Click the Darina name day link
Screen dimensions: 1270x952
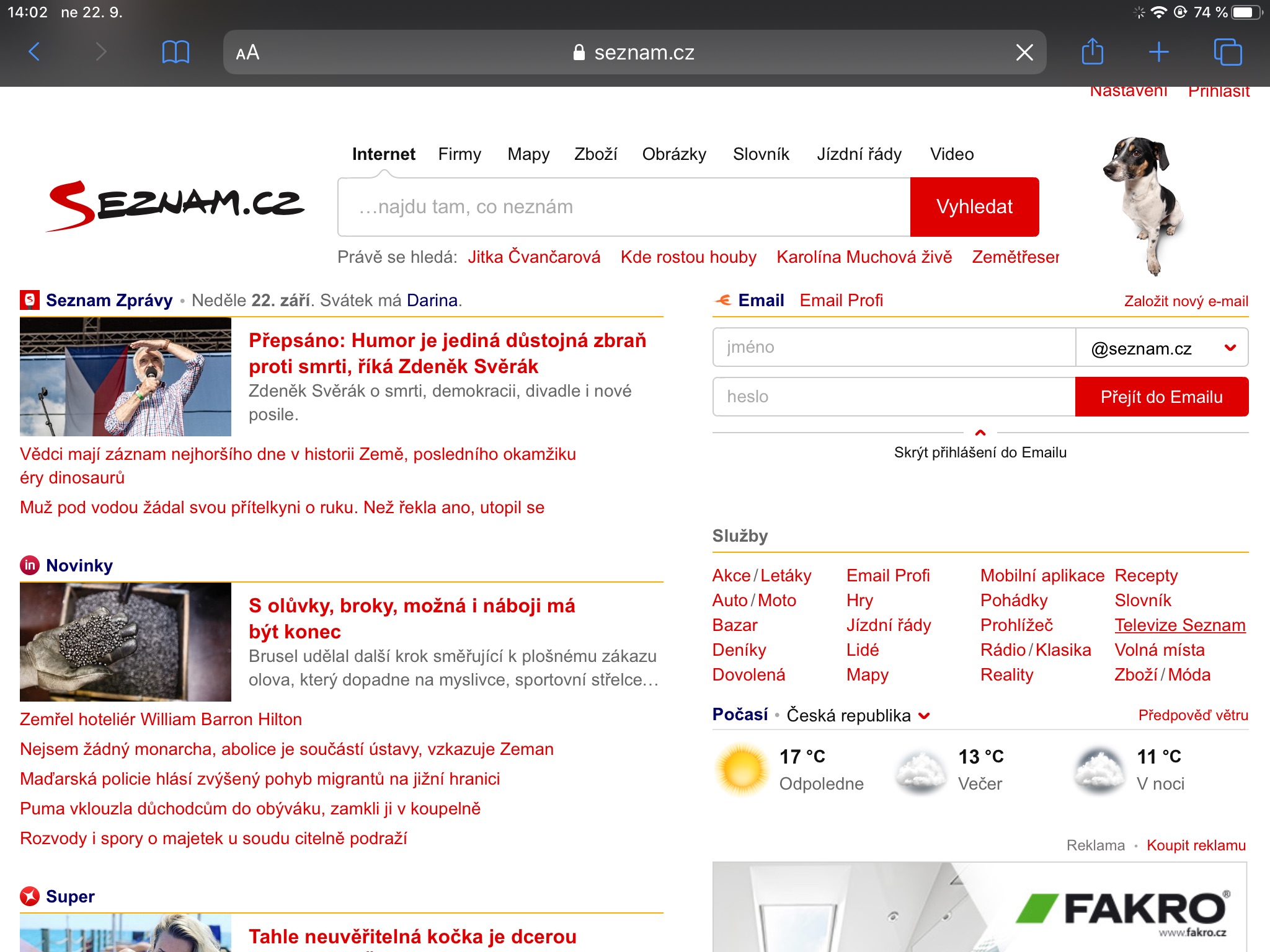point(432,301)
